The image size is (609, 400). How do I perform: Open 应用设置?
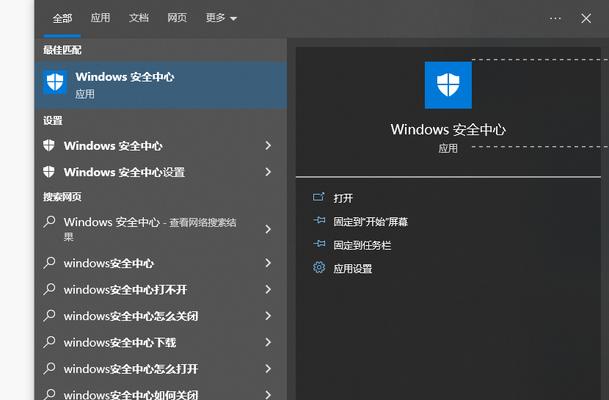click(x=353, y=269)
